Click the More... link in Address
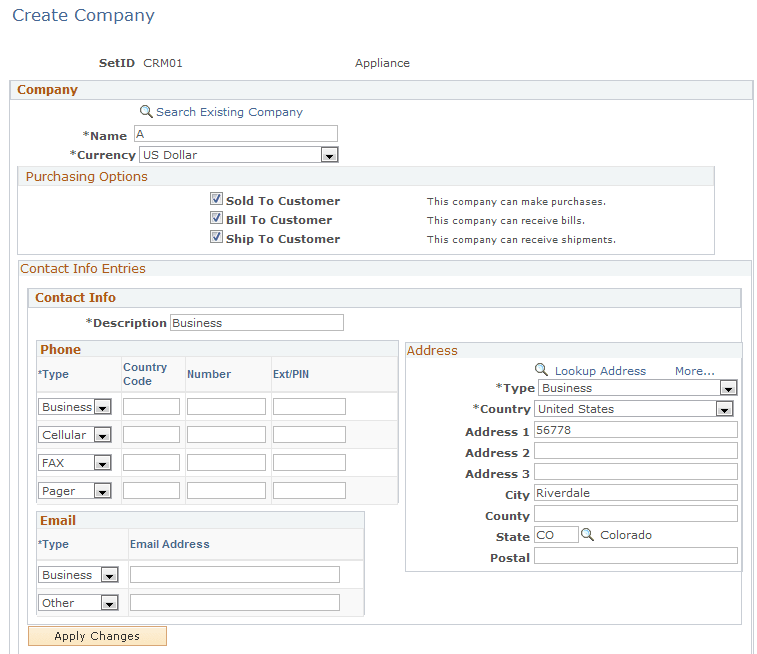This screenshot has width=757, height=654. (694, 371)
